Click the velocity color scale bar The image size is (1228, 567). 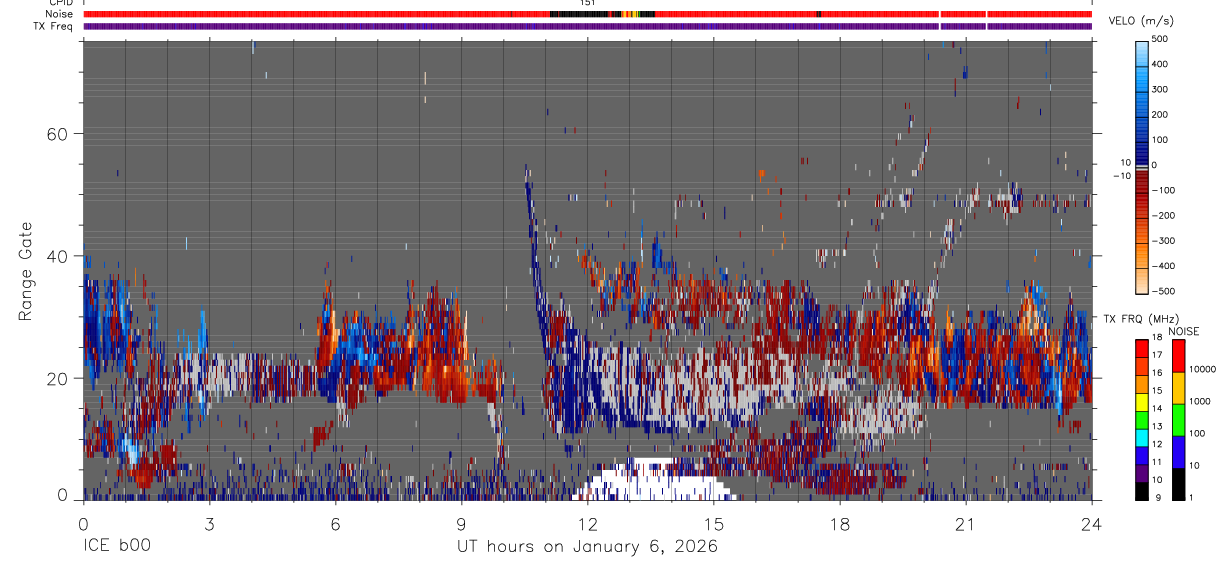(x=1142, y=165)
